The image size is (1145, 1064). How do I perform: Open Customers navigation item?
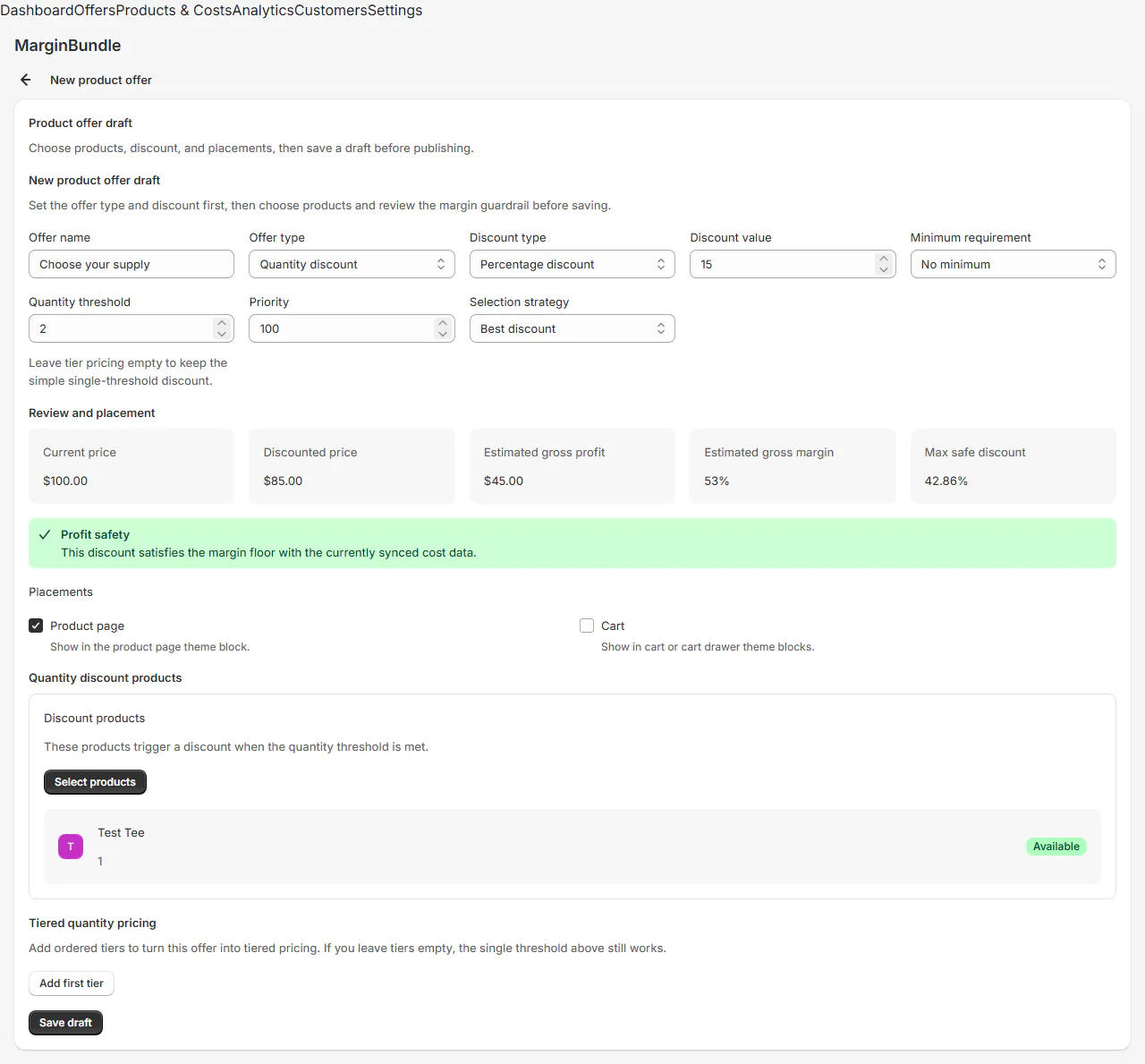pyautogui.click(x=331, y=11)
